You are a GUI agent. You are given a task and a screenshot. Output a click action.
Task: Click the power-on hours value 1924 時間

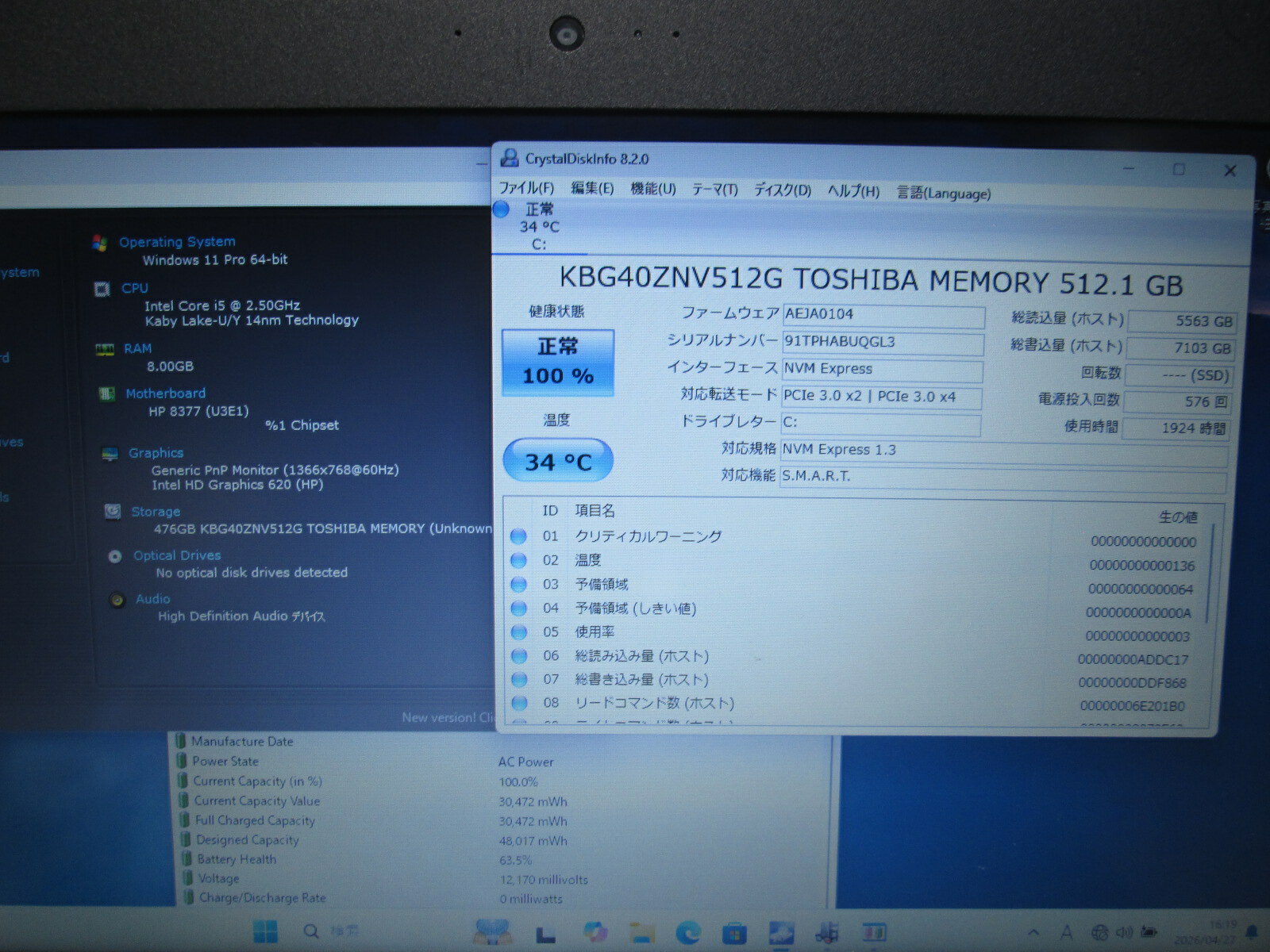coord(1176,428)
